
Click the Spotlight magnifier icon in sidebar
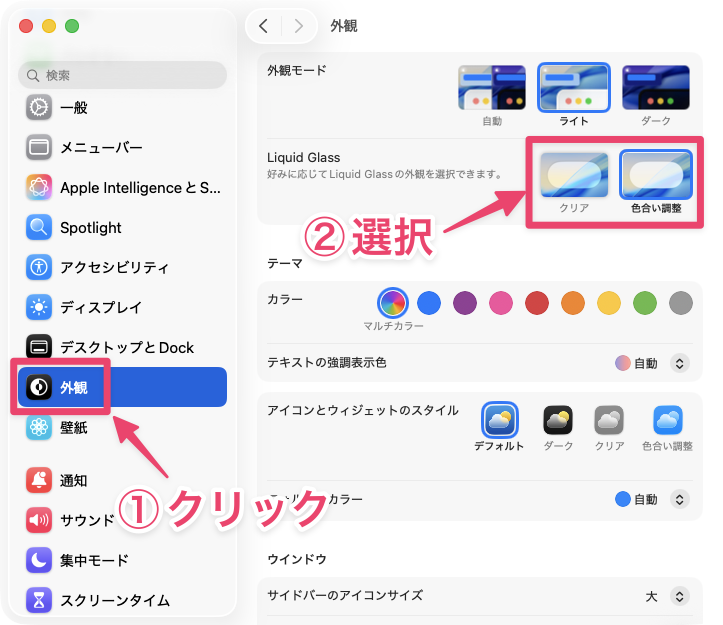[39, 227]
